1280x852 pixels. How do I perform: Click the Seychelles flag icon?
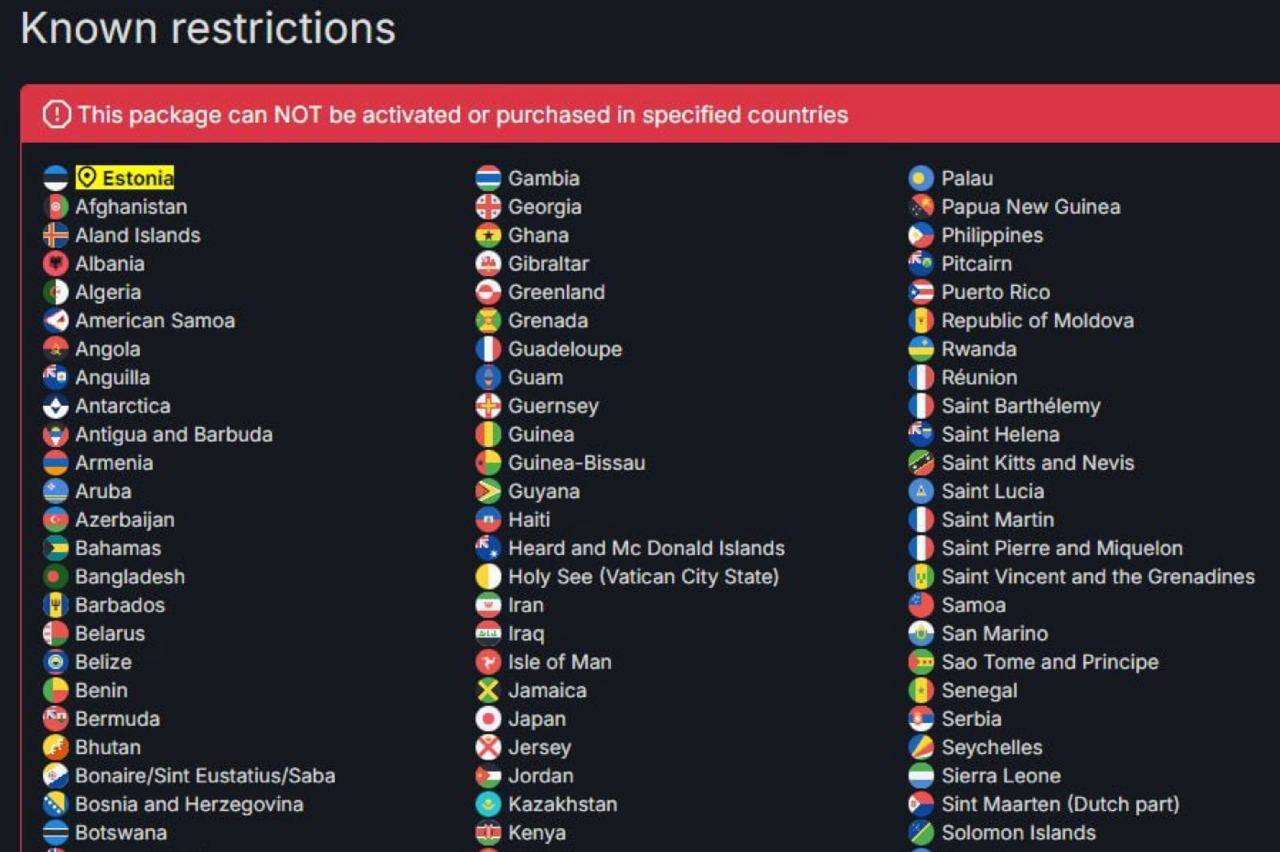coord(921,747)
